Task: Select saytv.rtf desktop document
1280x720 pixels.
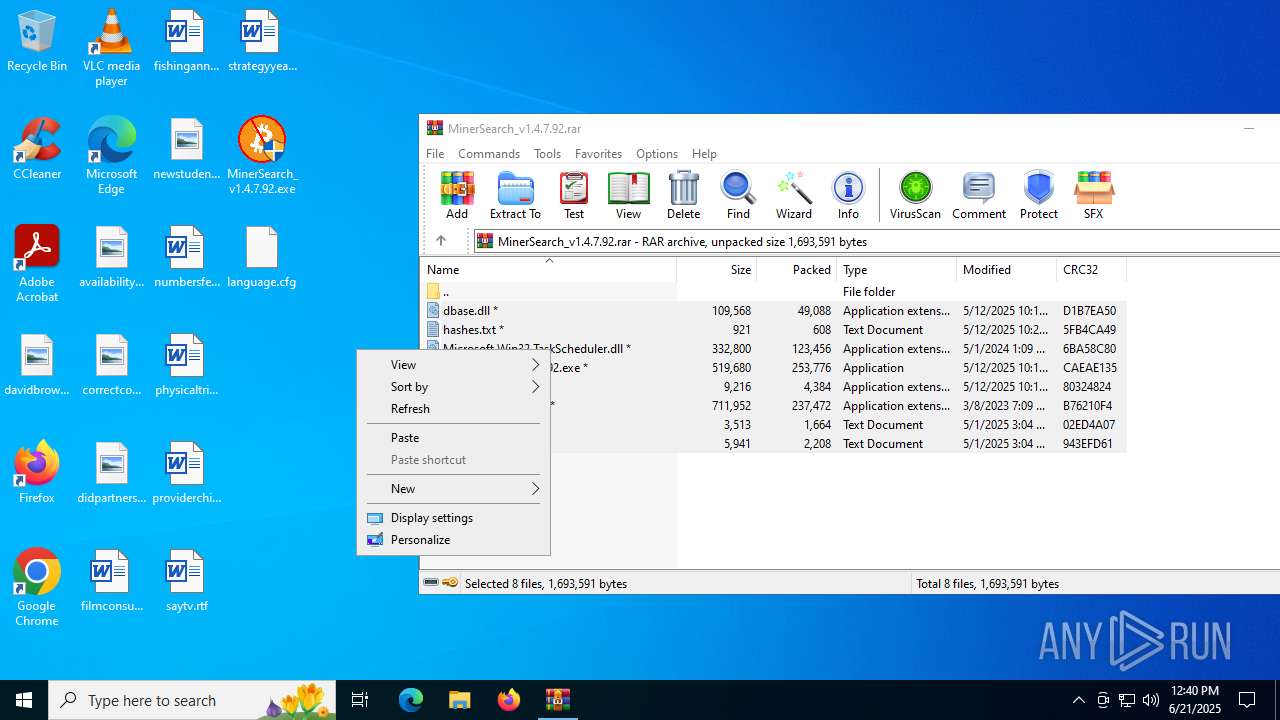Action: [186, 581]
